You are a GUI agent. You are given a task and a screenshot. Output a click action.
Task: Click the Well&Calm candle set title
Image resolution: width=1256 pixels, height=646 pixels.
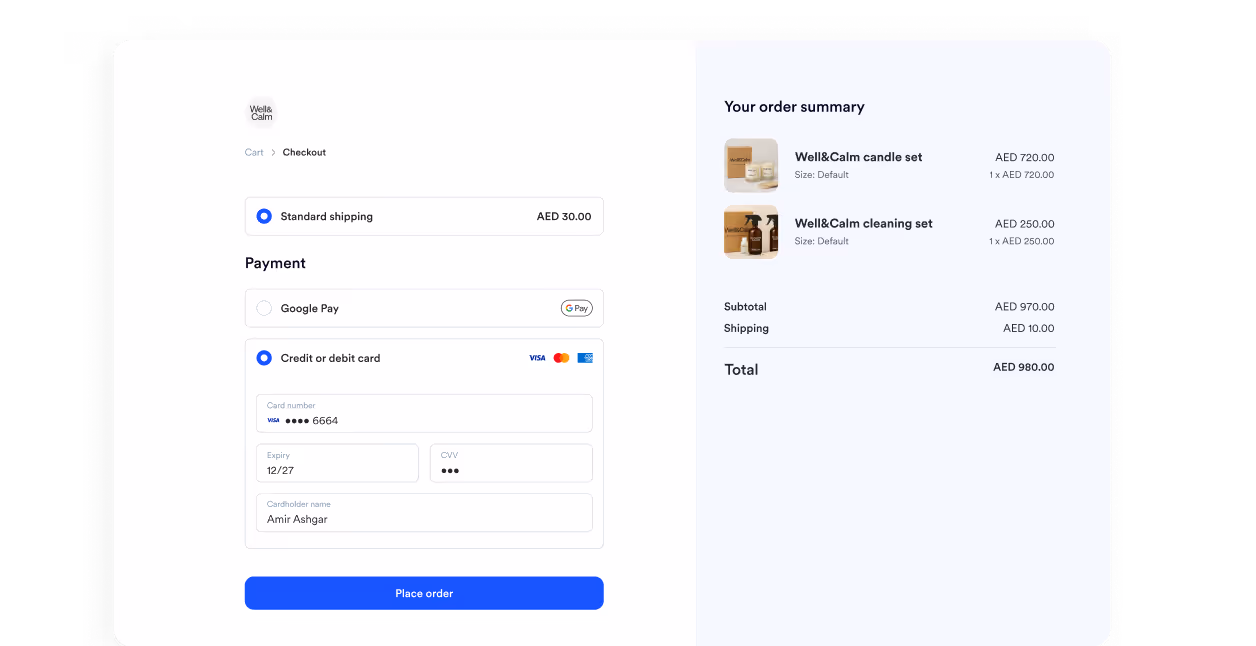tap(857, 157)
